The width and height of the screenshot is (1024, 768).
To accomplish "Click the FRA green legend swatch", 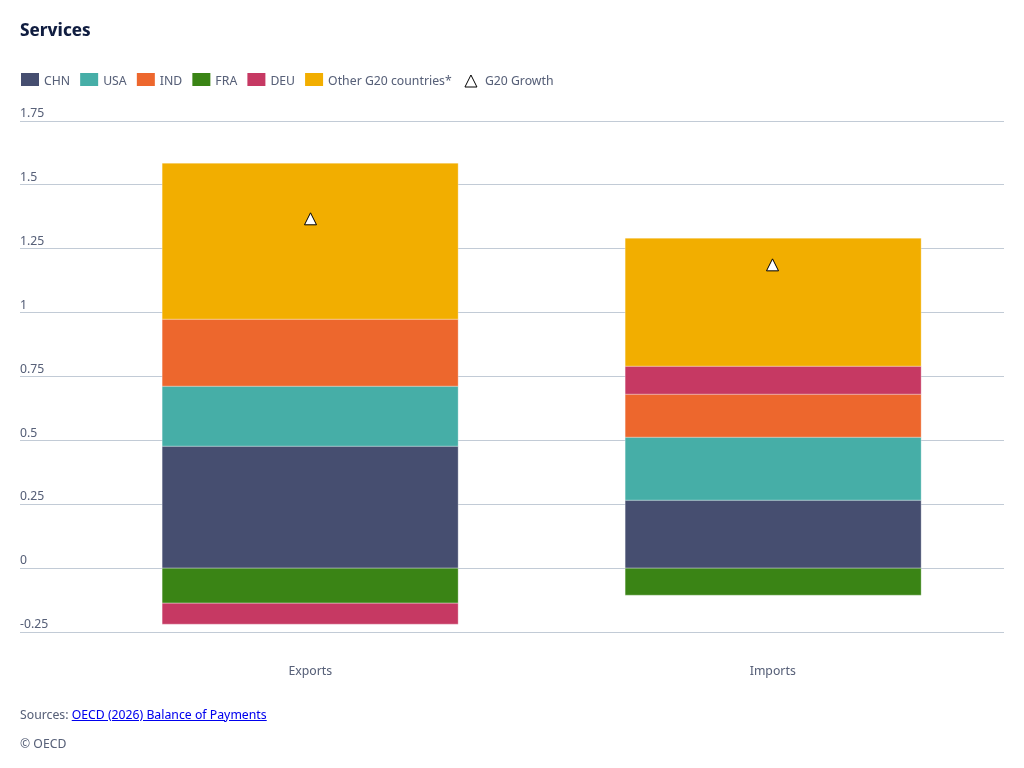I will pyautogui.click(x=200, y=80).
